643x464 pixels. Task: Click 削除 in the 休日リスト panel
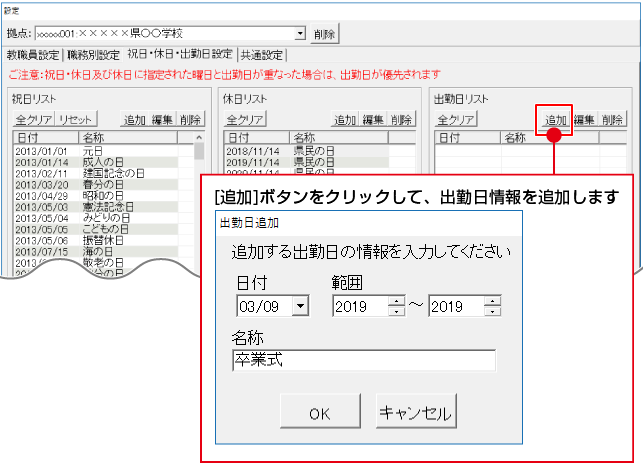401,120
